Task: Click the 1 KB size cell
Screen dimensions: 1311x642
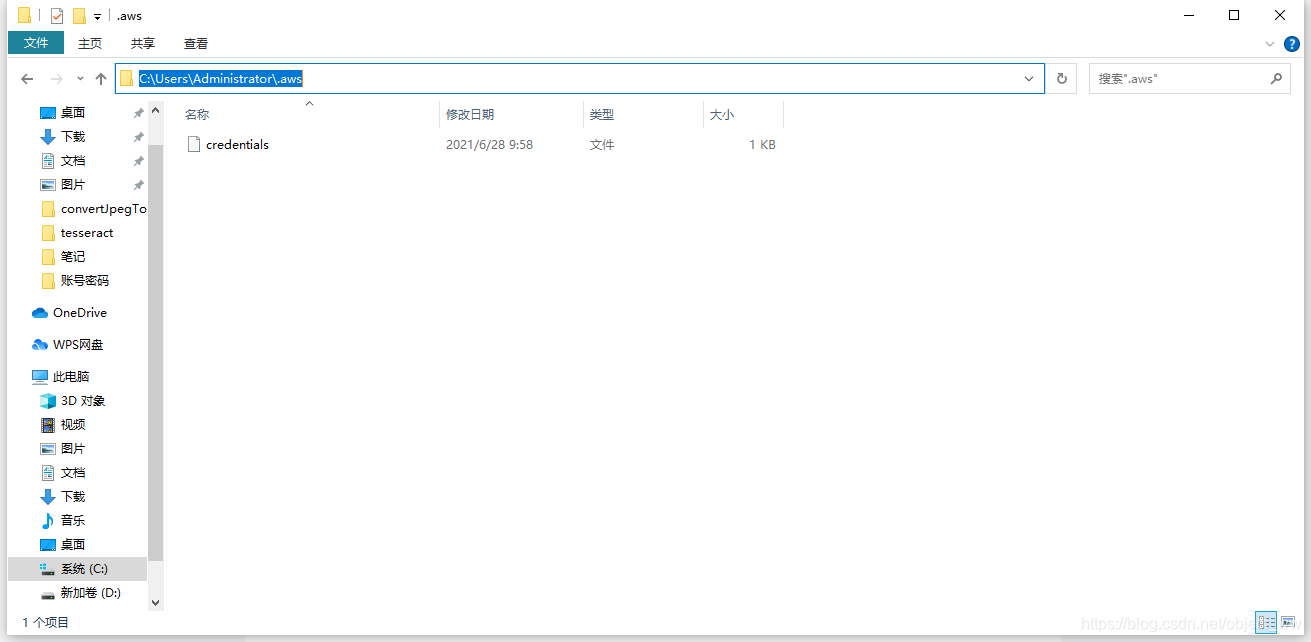Action: pos(762,145)
